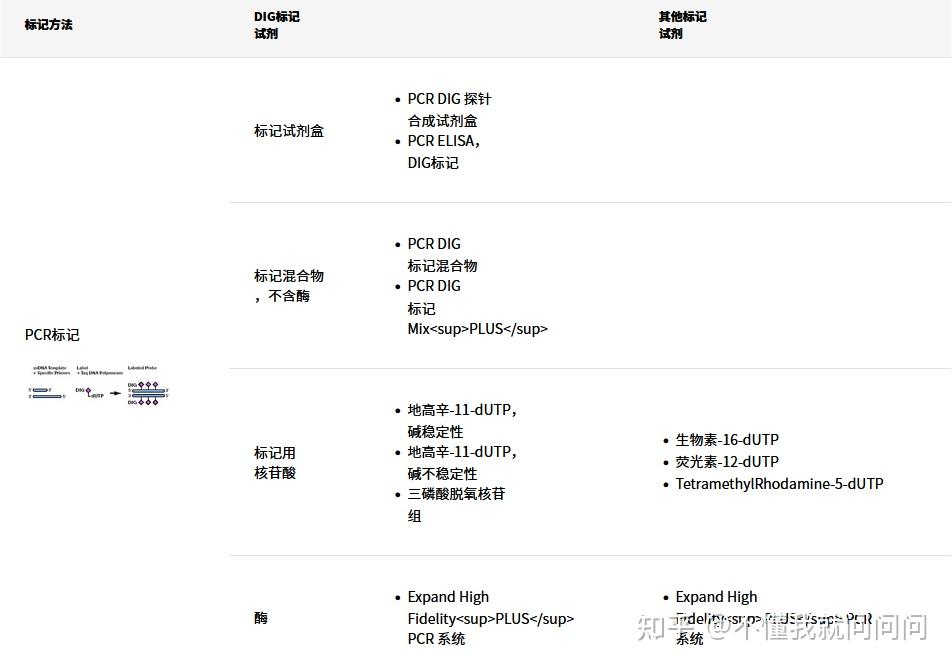The image size is (952, 666).
Task: Click the 标记混合物，不含酶 cell
Action: (288, 286)
